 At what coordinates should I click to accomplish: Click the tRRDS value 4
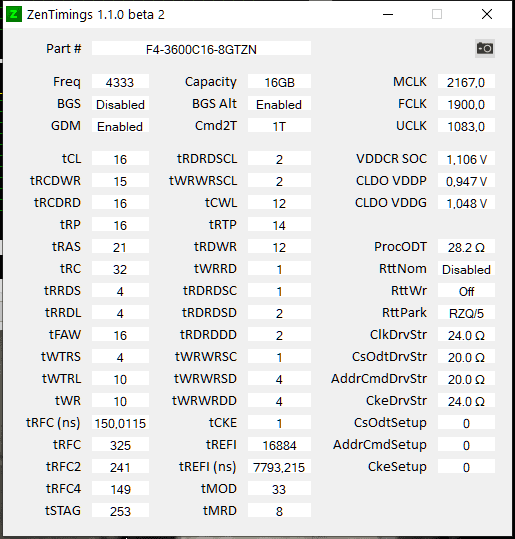click(120, 290)
